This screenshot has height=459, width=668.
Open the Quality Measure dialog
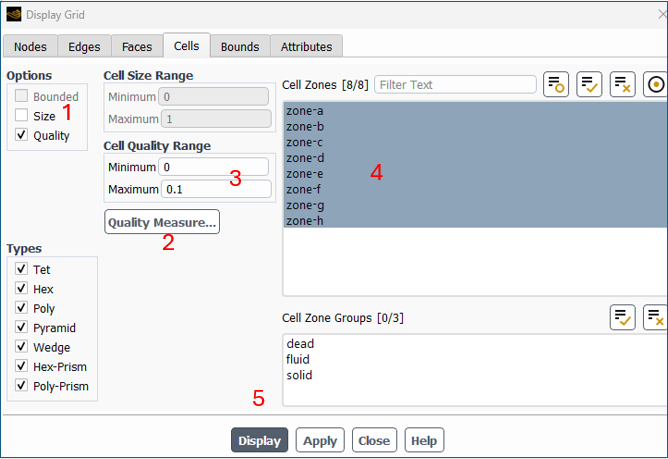pos(162,222)
